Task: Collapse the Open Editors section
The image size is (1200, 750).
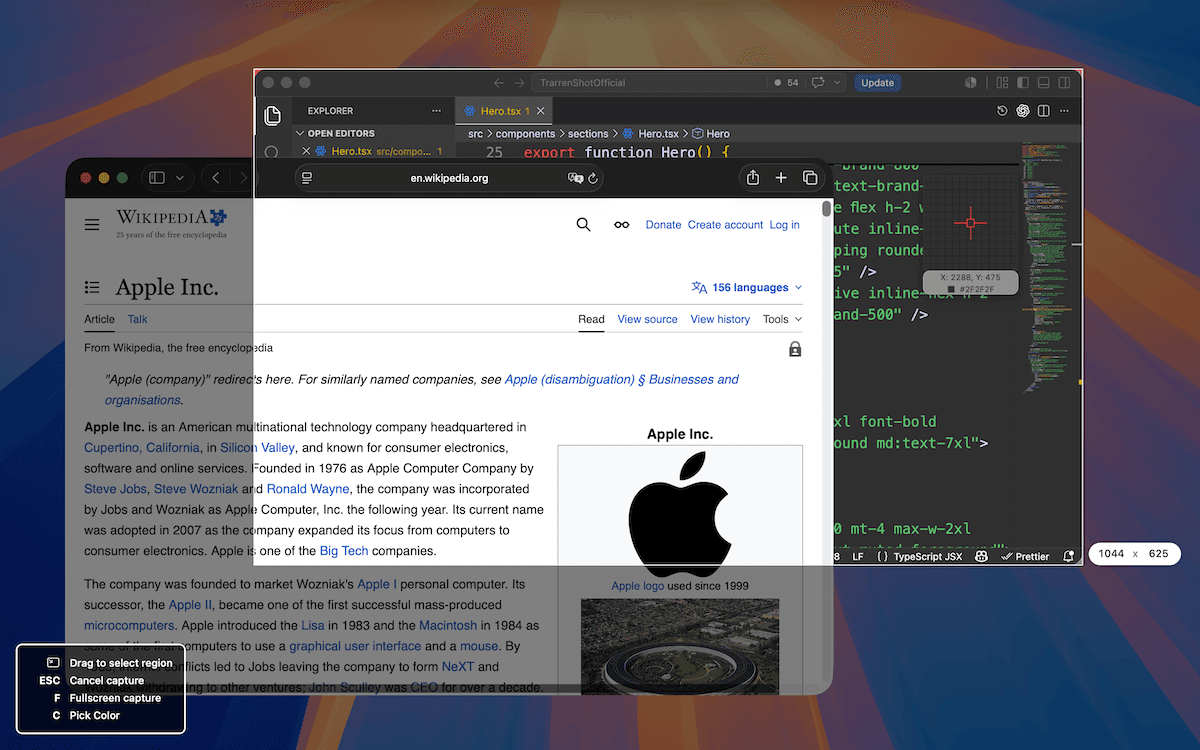Action: coord(335,133)
